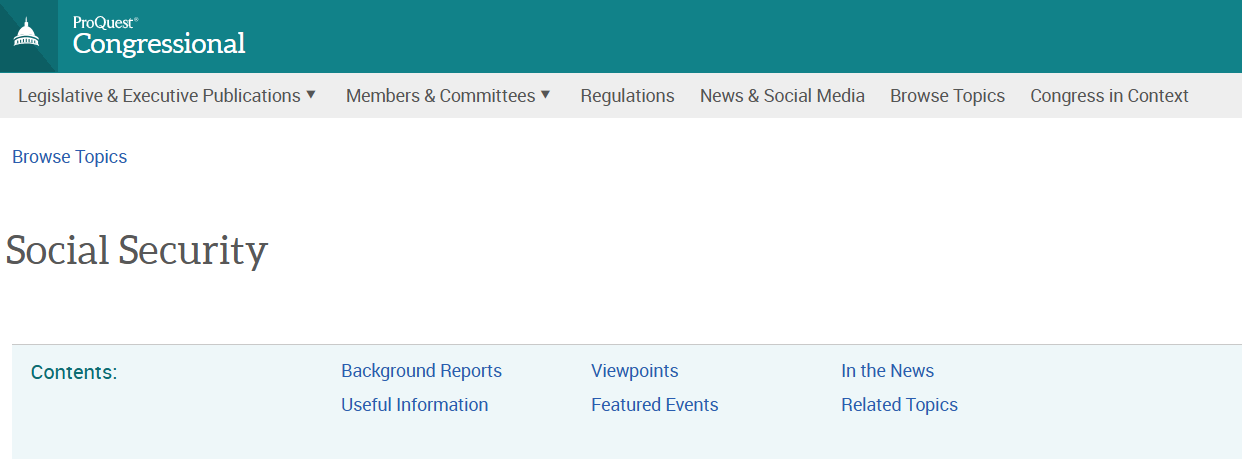The image size is (1242, 465).
Task: Open the Related Topics link
Action: 899,405
